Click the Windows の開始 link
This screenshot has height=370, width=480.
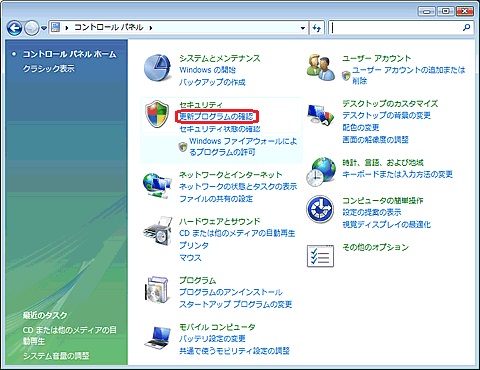207,70
